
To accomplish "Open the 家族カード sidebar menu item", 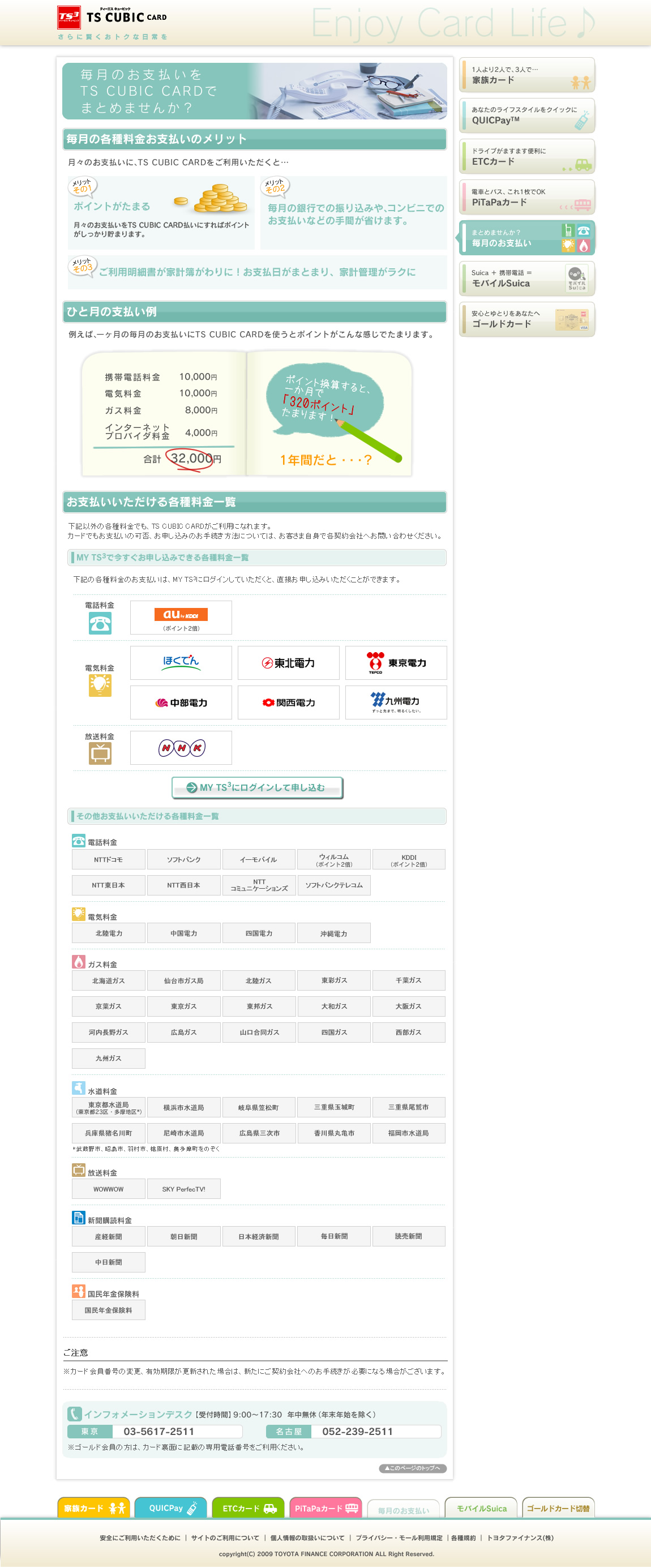I will (x=527, y=75).
